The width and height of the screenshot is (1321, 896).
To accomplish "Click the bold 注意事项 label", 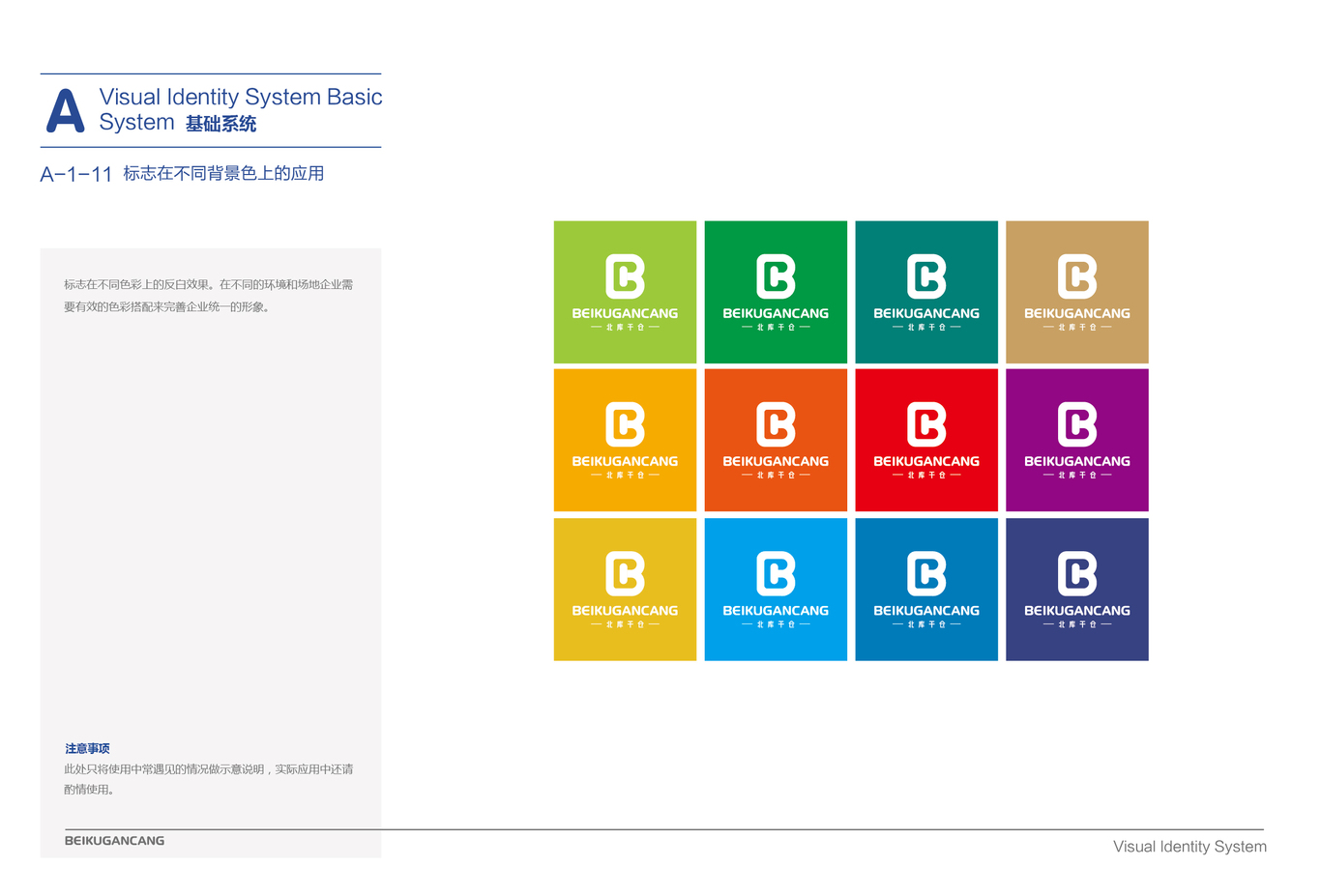I will [87, 749].
